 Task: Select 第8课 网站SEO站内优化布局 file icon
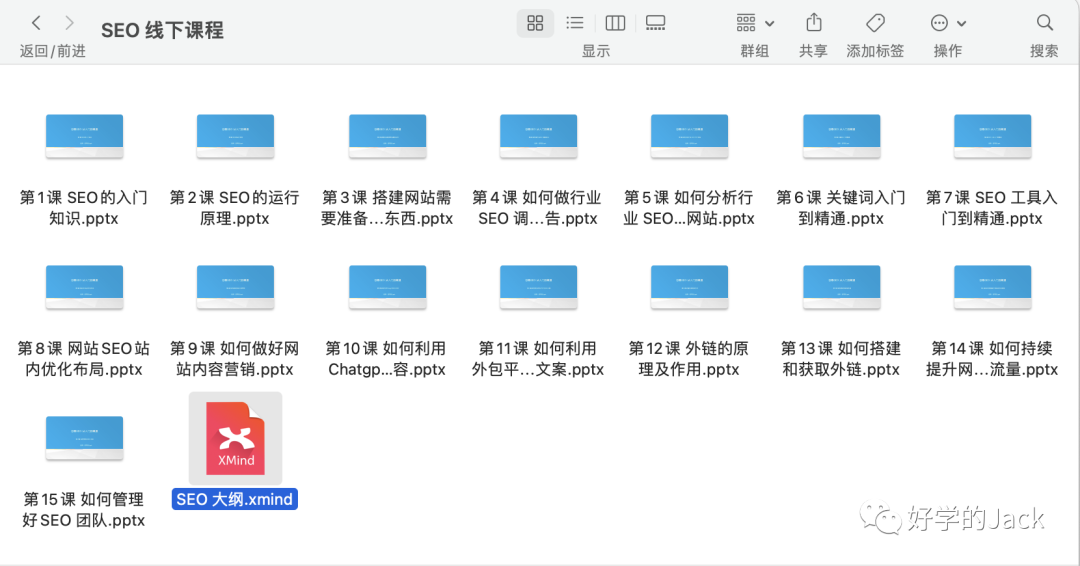[x=84, y=287]
